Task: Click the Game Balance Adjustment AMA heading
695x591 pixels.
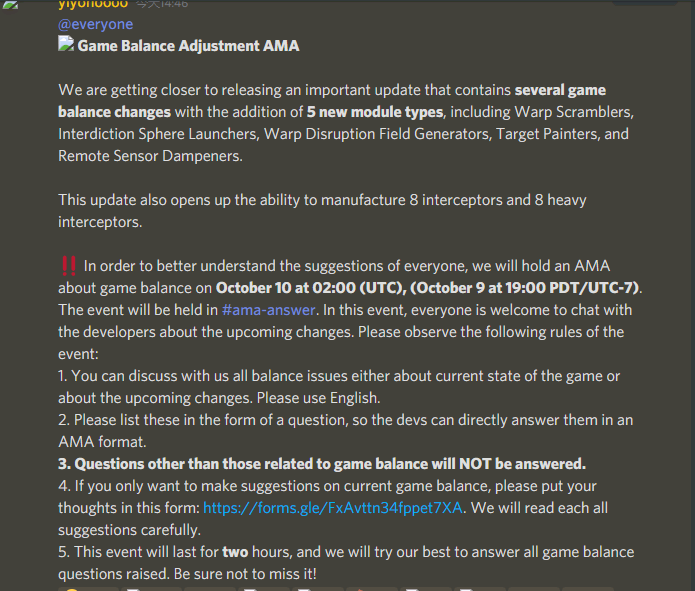Action: click(x=188, y=46)
